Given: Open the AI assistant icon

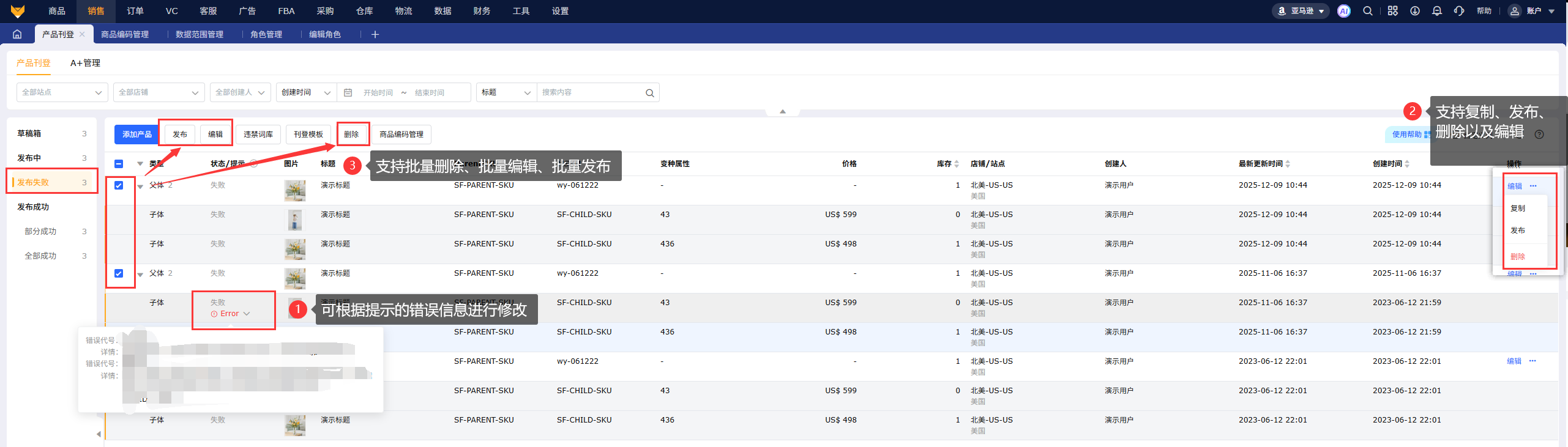Looking at the screenshot, I should [1343, 11].
